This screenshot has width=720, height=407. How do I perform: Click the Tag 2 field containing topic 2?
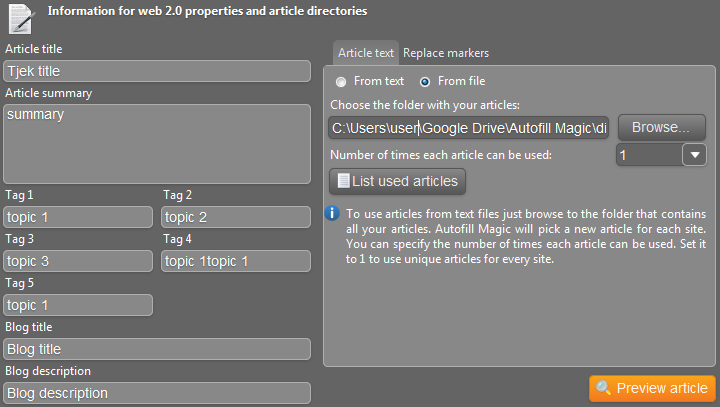click(x=236, y=217)
